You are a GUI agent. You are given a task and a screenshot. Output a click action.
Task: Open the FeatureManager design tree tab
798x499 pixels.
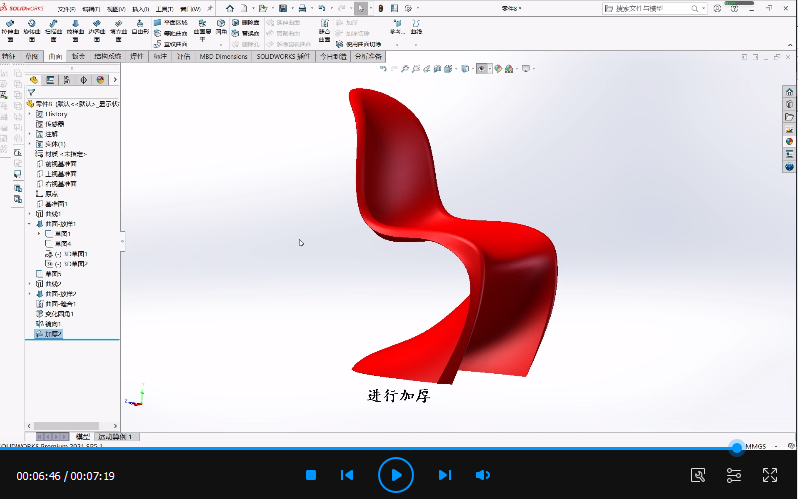pos(34,80)
